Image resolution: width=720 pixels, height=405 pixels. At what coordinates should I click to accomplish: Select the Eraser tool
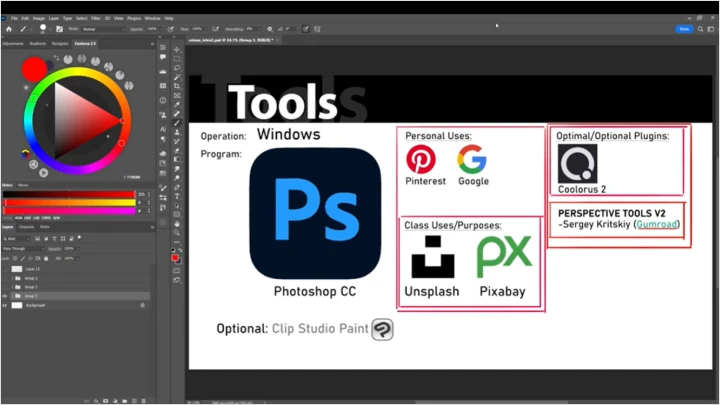pyautogui.click(x=177, y=151)
